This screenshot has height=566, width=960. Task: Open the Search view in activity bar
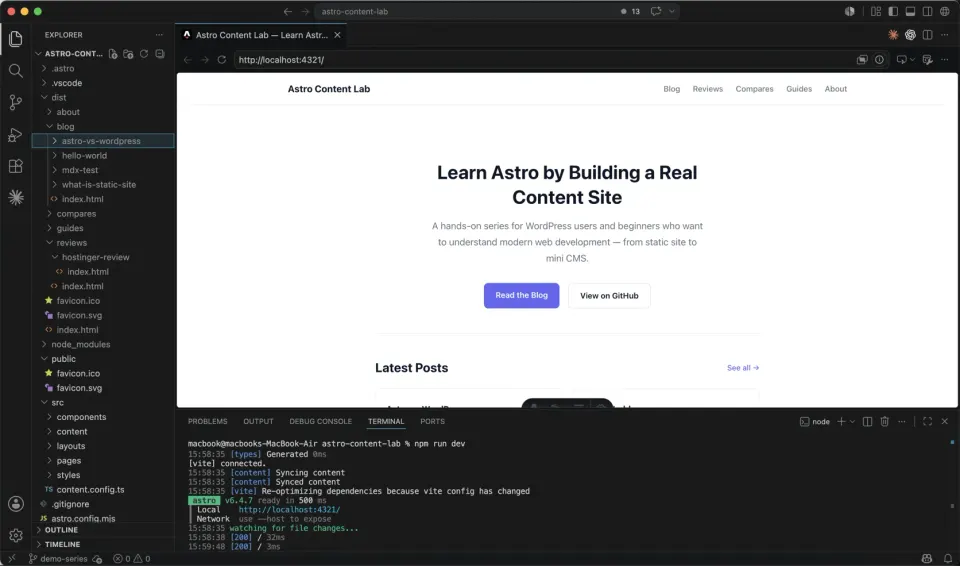[16, 70]
